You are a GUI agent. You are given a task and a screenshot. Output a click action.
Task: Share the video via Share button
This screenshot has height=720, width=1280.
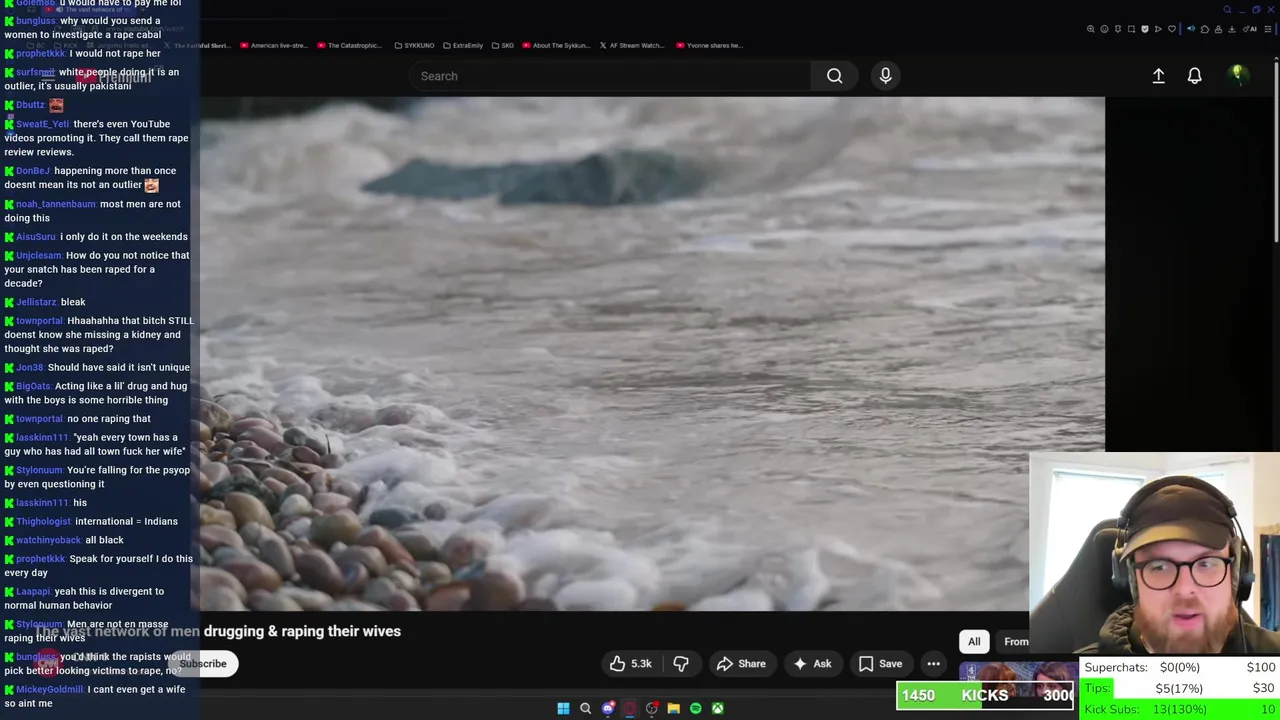point(741,664)
